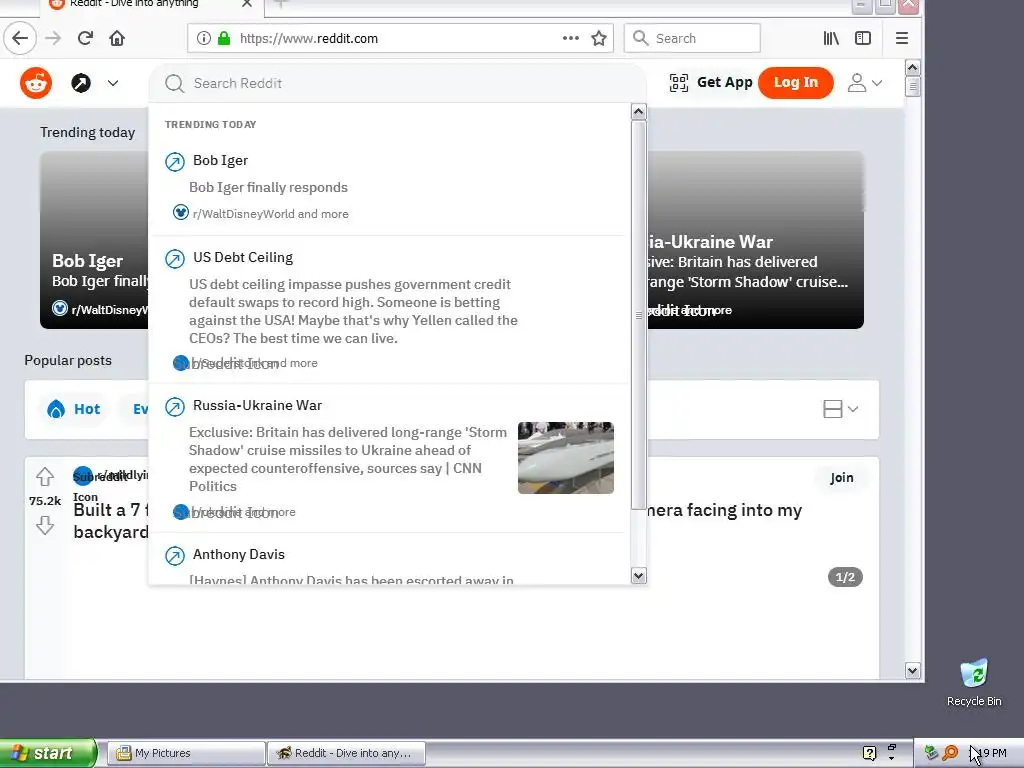
Task: Click the page scrollbar up arrow
Action: 912,67
